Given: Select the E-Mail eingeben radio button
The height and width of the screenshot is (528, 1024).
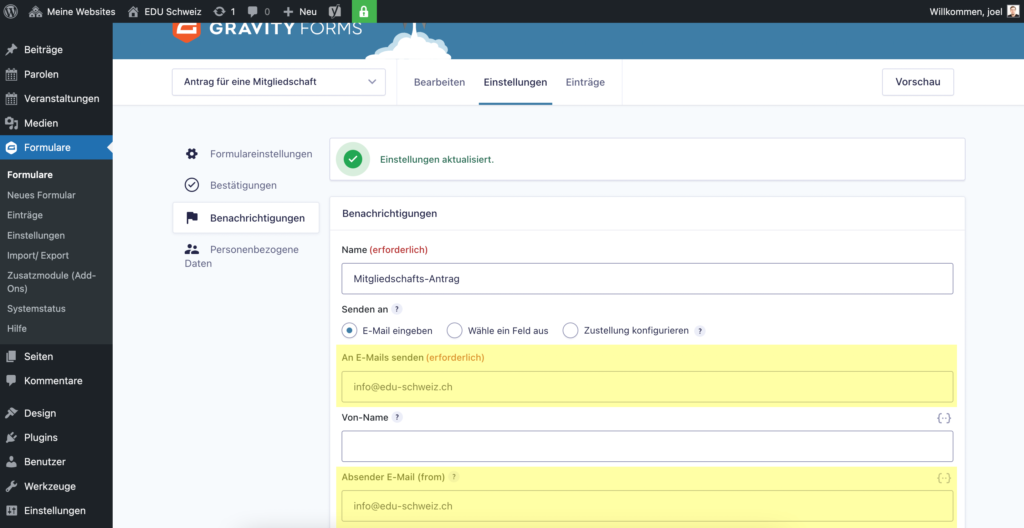Looking at the screenshot, I should [x=349, y=330].
